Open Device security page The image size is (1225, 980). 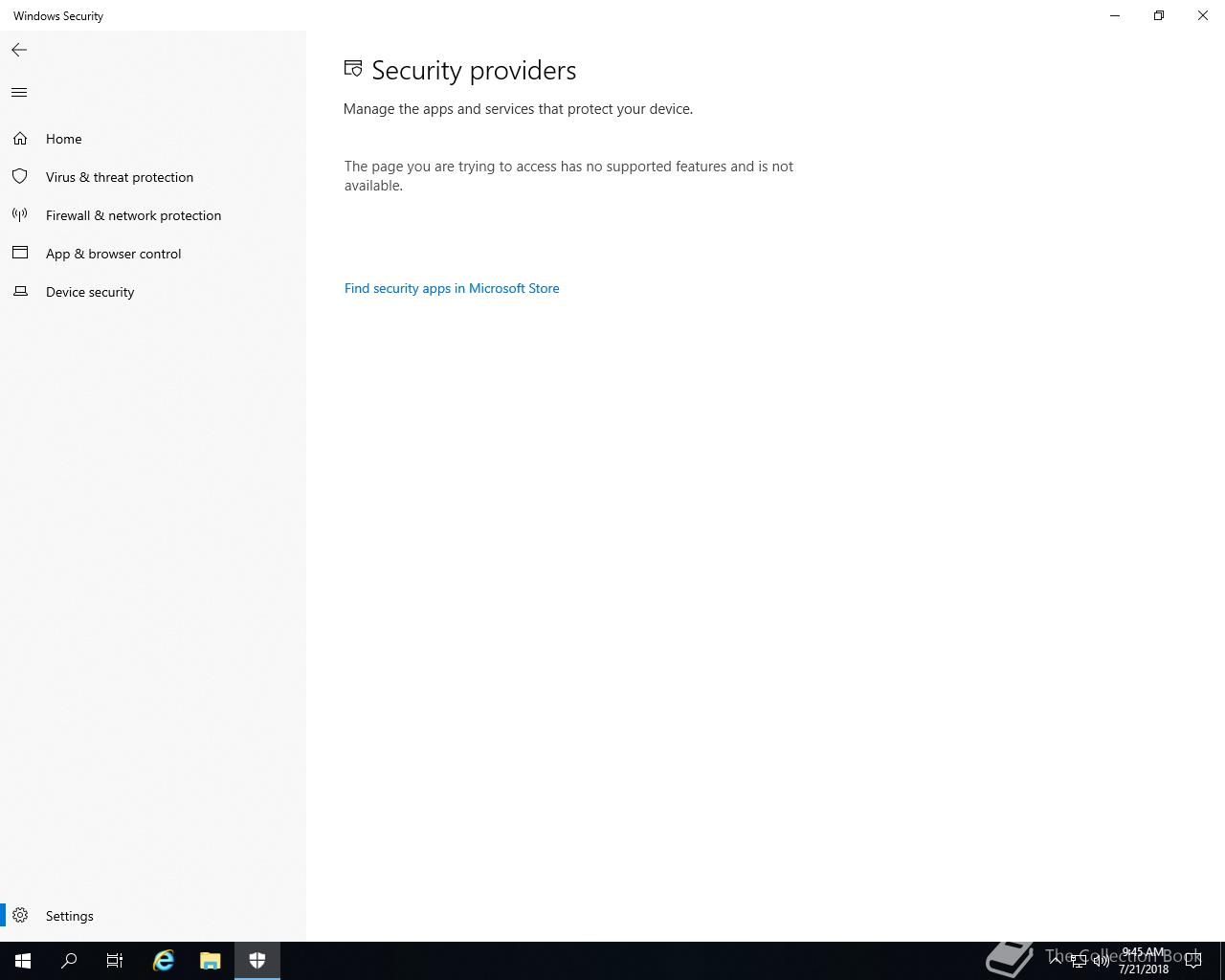153,292
